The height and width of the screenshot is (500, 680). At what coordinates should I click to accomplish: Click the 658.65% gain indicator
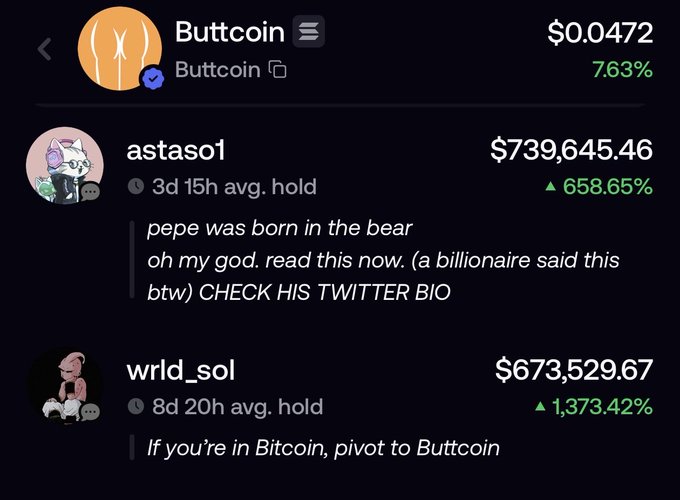coord(600,186)
